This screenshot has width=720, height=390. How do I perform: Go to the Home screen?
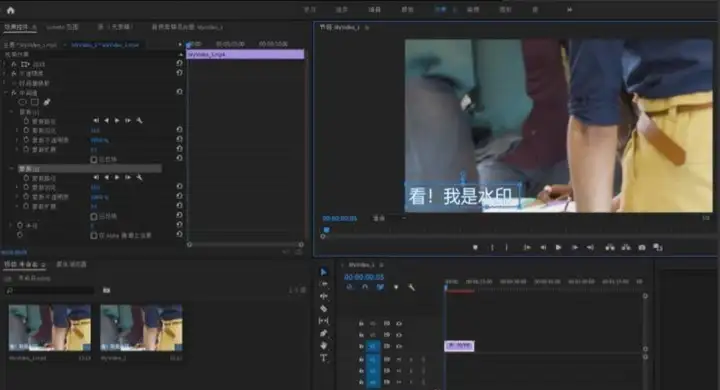pyautogui.click(x=11, y=10)
